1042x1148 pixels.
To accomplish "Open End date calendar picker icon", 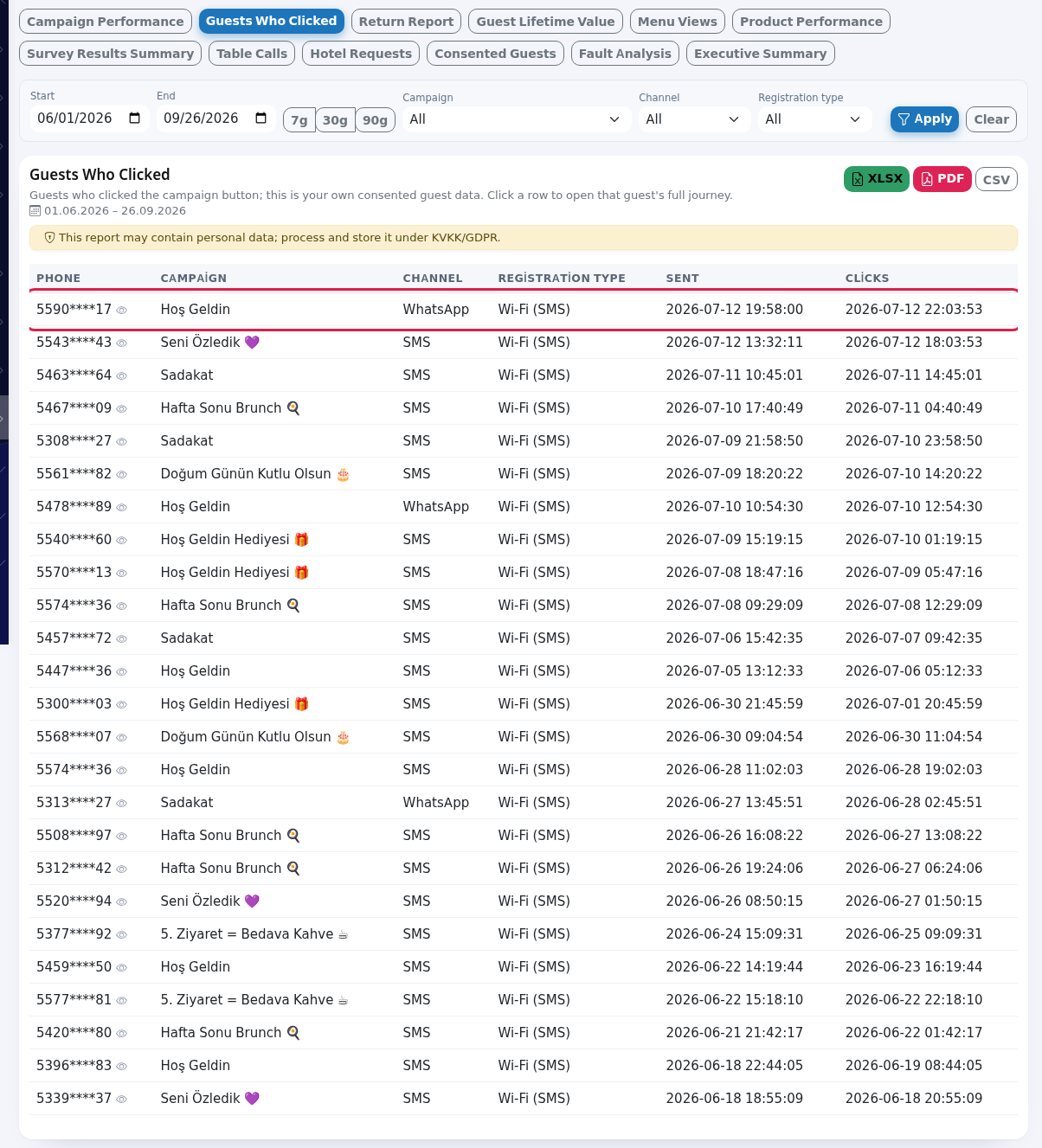I will [x=261, y=118].
